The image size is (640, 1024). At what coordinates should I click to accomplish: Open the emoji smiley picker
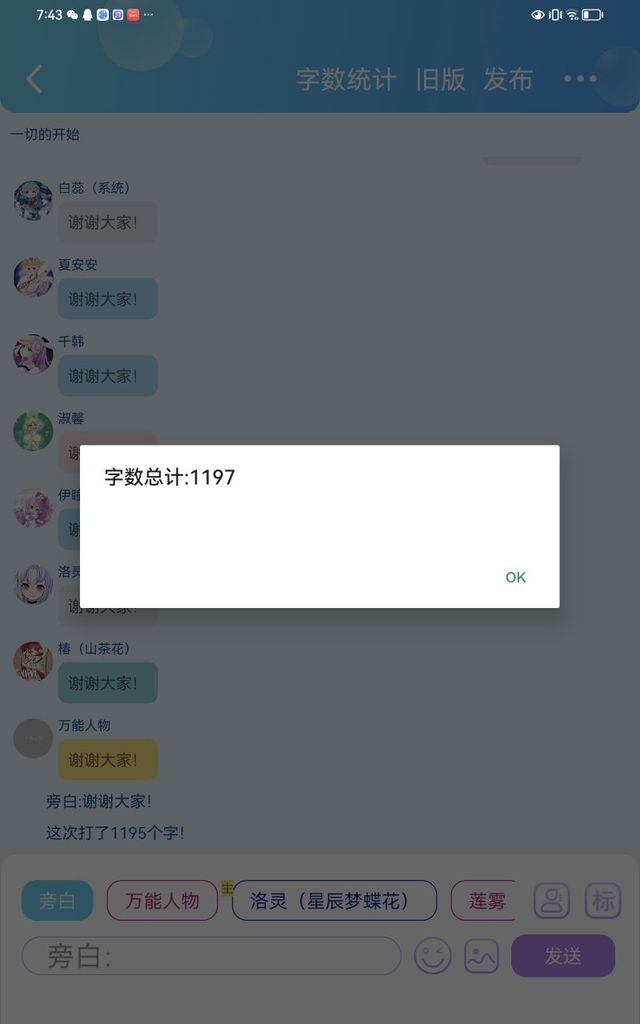click(432, 957)
